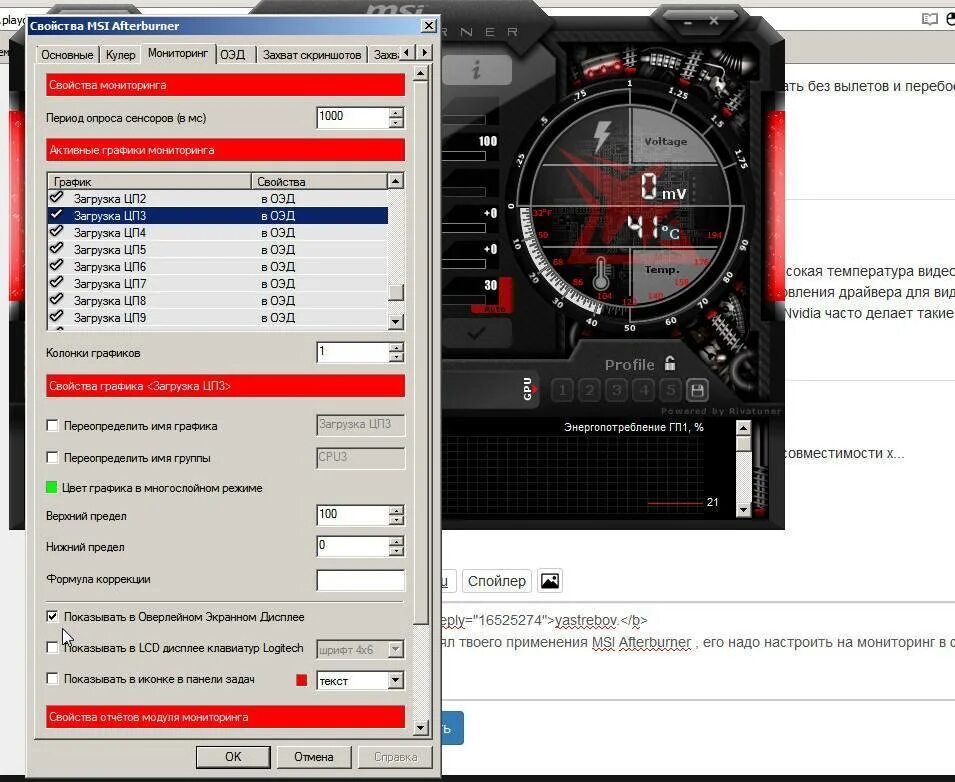This screenshot has width=955, height=782.
Task: Increase Период опроса сенсоров spinner
Action: [396, 112]
